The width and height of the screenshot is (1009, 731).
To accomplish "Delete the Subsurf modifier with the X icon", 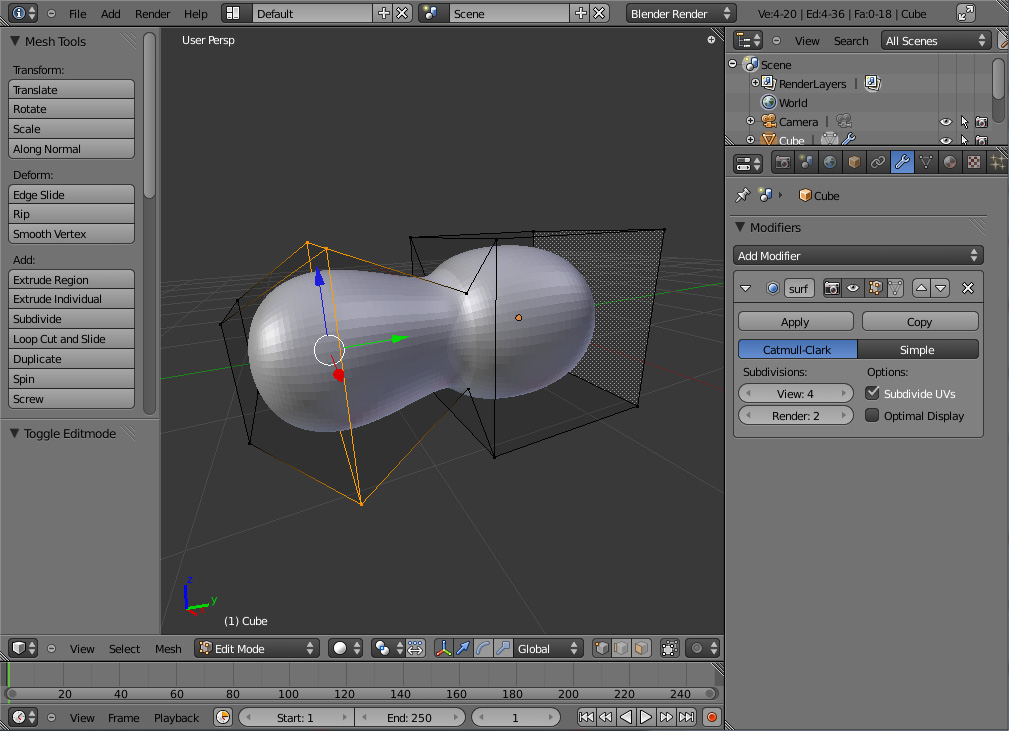I will (967, 288).
